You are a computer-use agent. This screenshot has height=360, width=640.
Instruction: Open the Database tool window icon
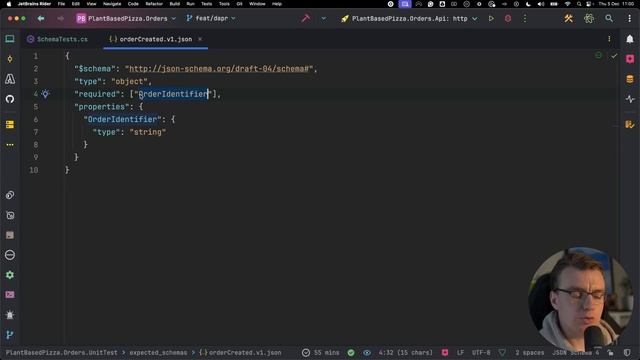coord(630,79)
